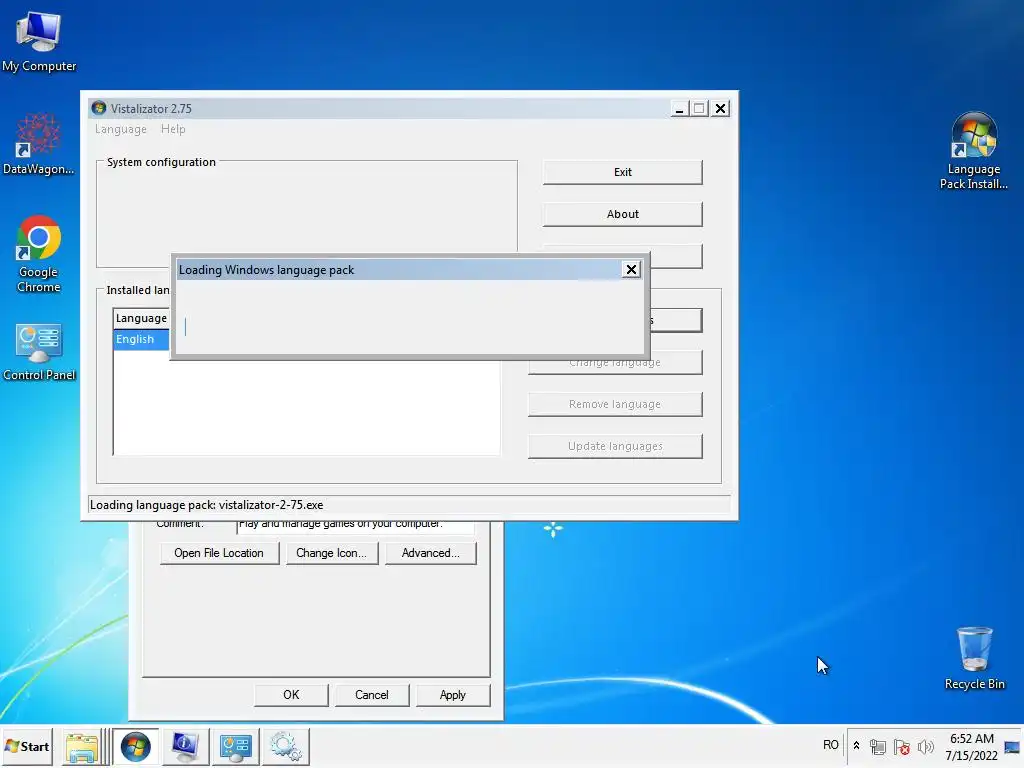Open Language Pack Install shortcut
This screenshot has height=768, width=1024.
pos(973,151)
